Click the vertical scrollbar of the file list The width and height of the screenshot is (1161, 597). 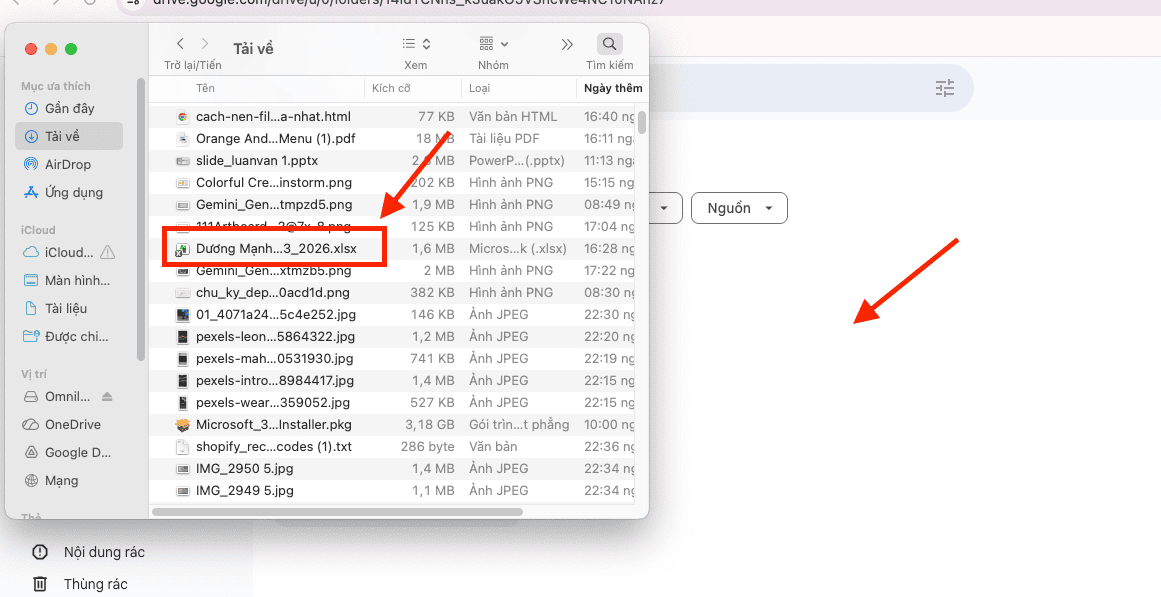(x=643, y=122)
